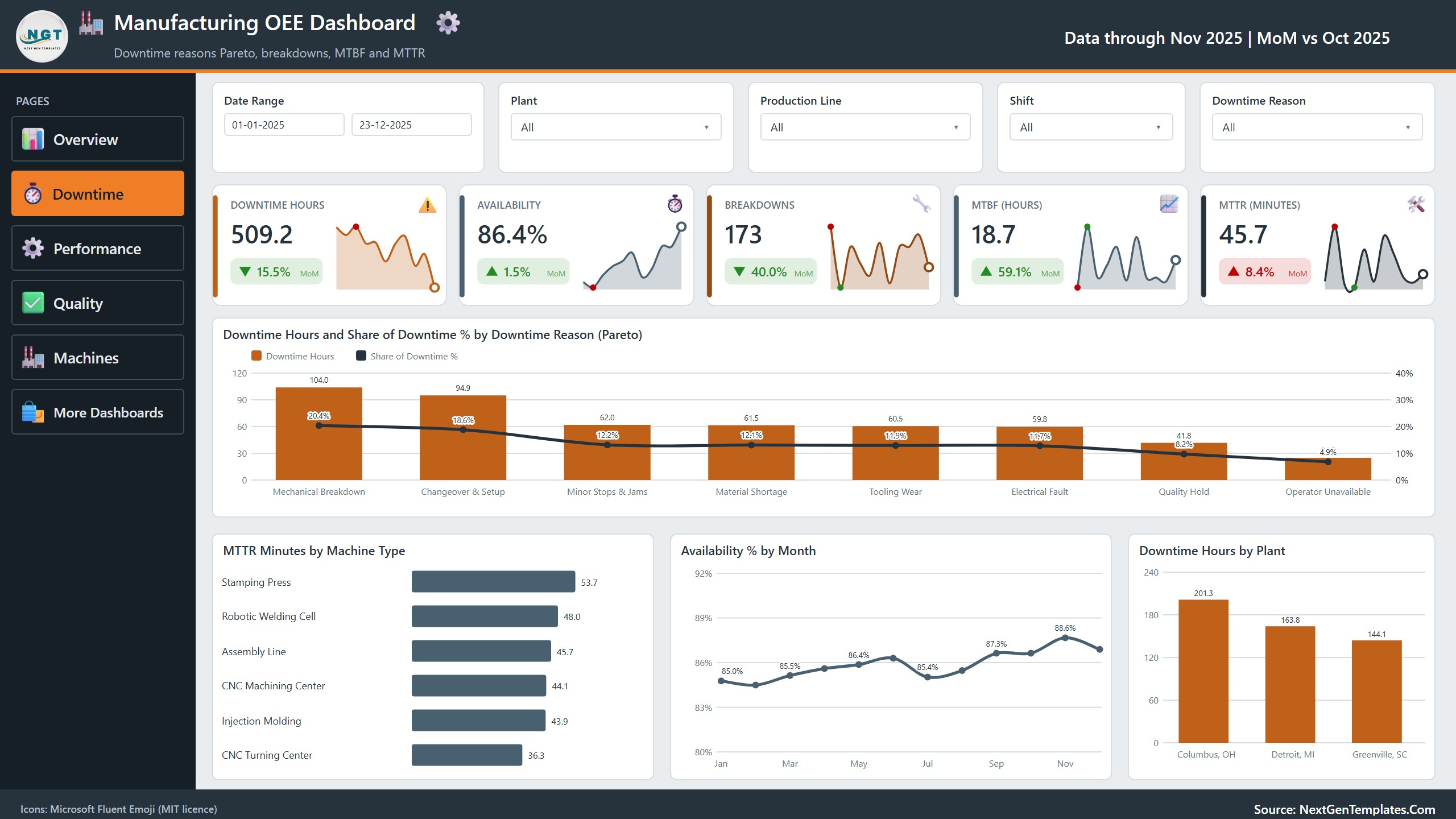
Task: Click the NGT logo in header
Action: (x=42, y=36)
